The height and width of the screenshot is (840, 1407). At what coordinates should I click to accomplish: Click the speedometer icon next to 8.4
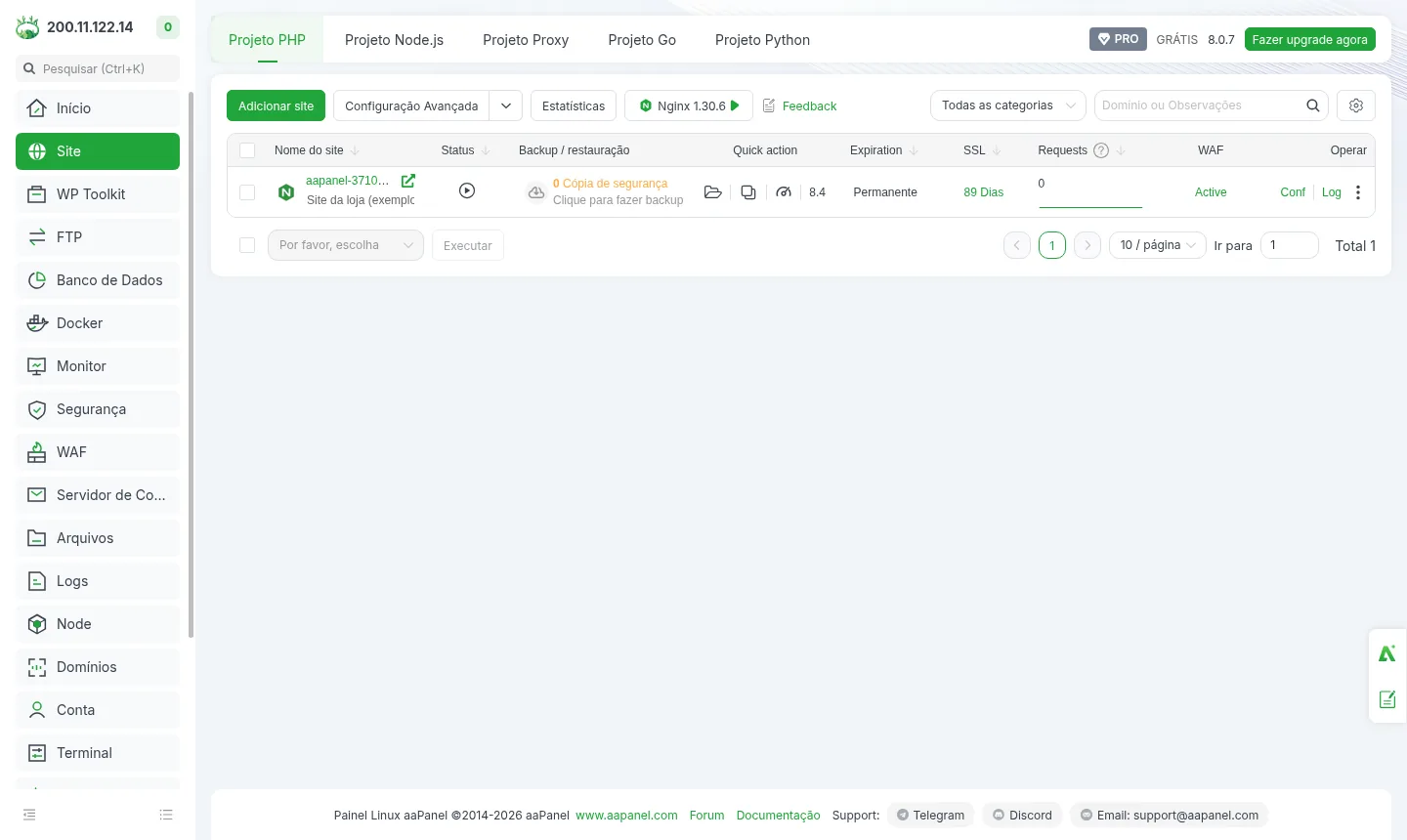tap(784, 192)
